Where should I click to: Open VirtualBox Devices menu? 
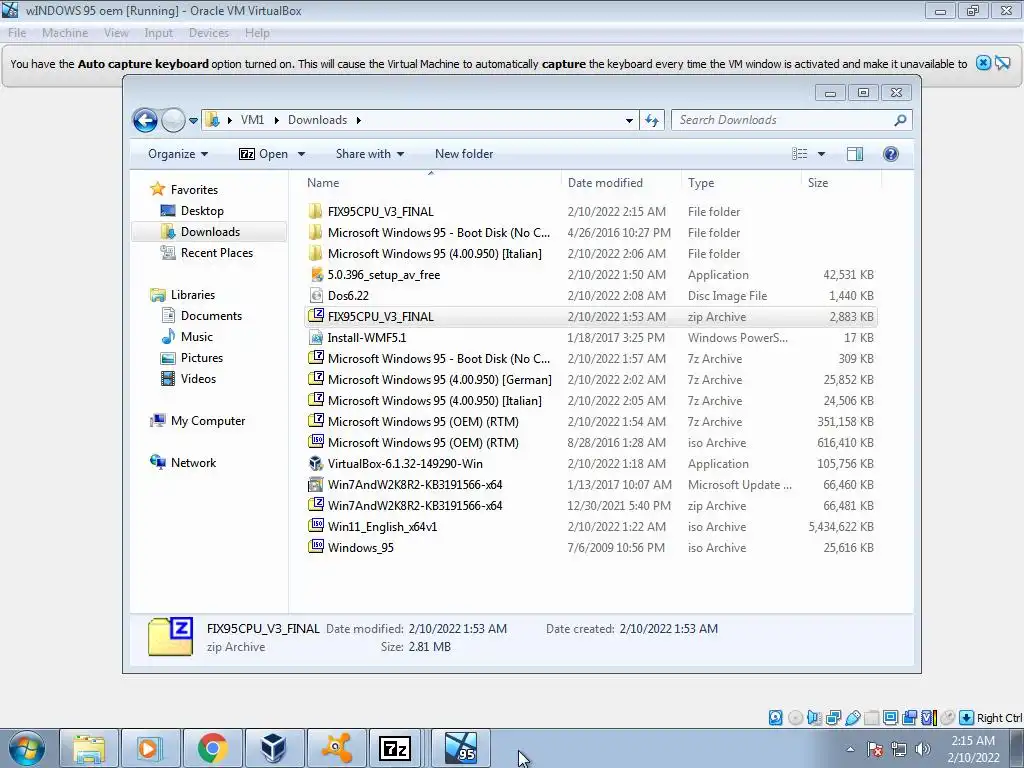(x=209, y=33)
